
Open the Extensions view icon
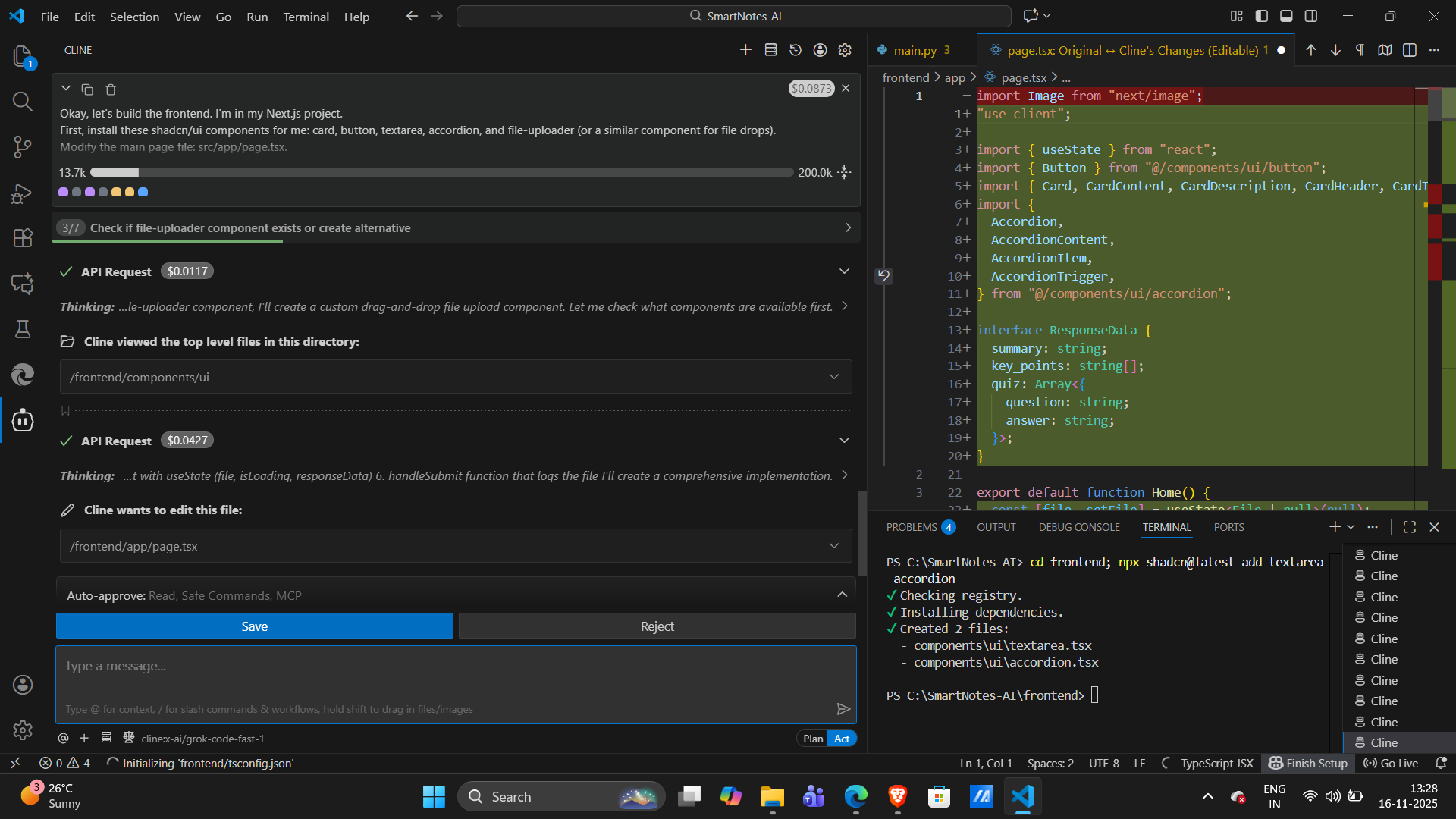click(x=23, y=238)
